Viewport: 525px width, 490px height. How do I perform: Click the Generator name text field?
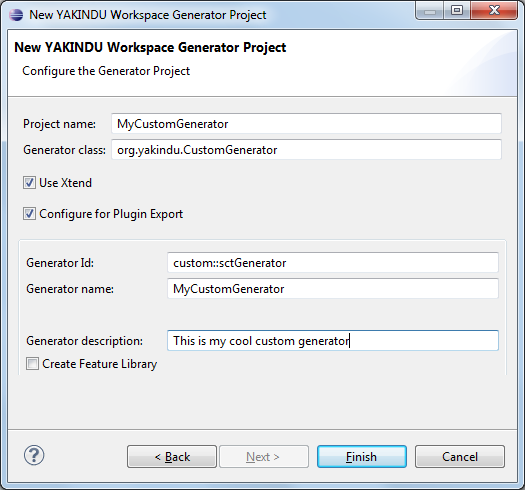pos(333,288)
